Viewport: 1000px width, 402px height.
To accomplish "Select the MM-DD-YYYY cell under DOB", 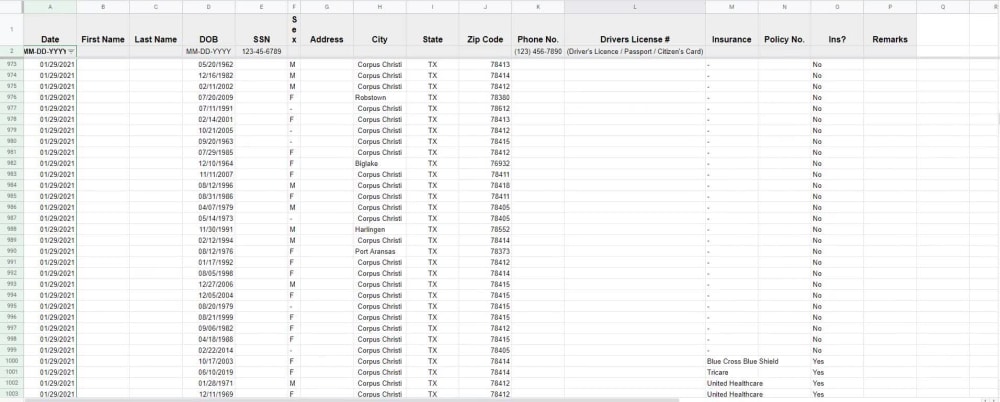I will pyautogui.click(x=209, y=51).
